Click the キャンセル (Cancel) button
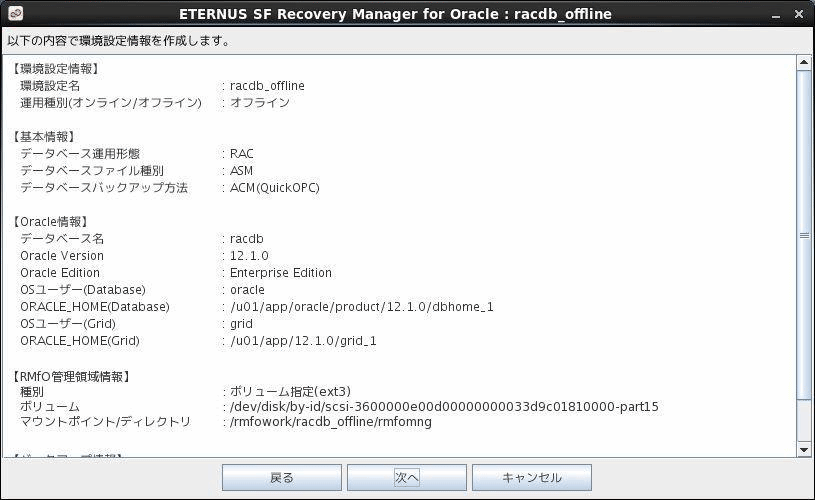The height and width of the screenshot is (500, 815). click(x=531, y=477)
